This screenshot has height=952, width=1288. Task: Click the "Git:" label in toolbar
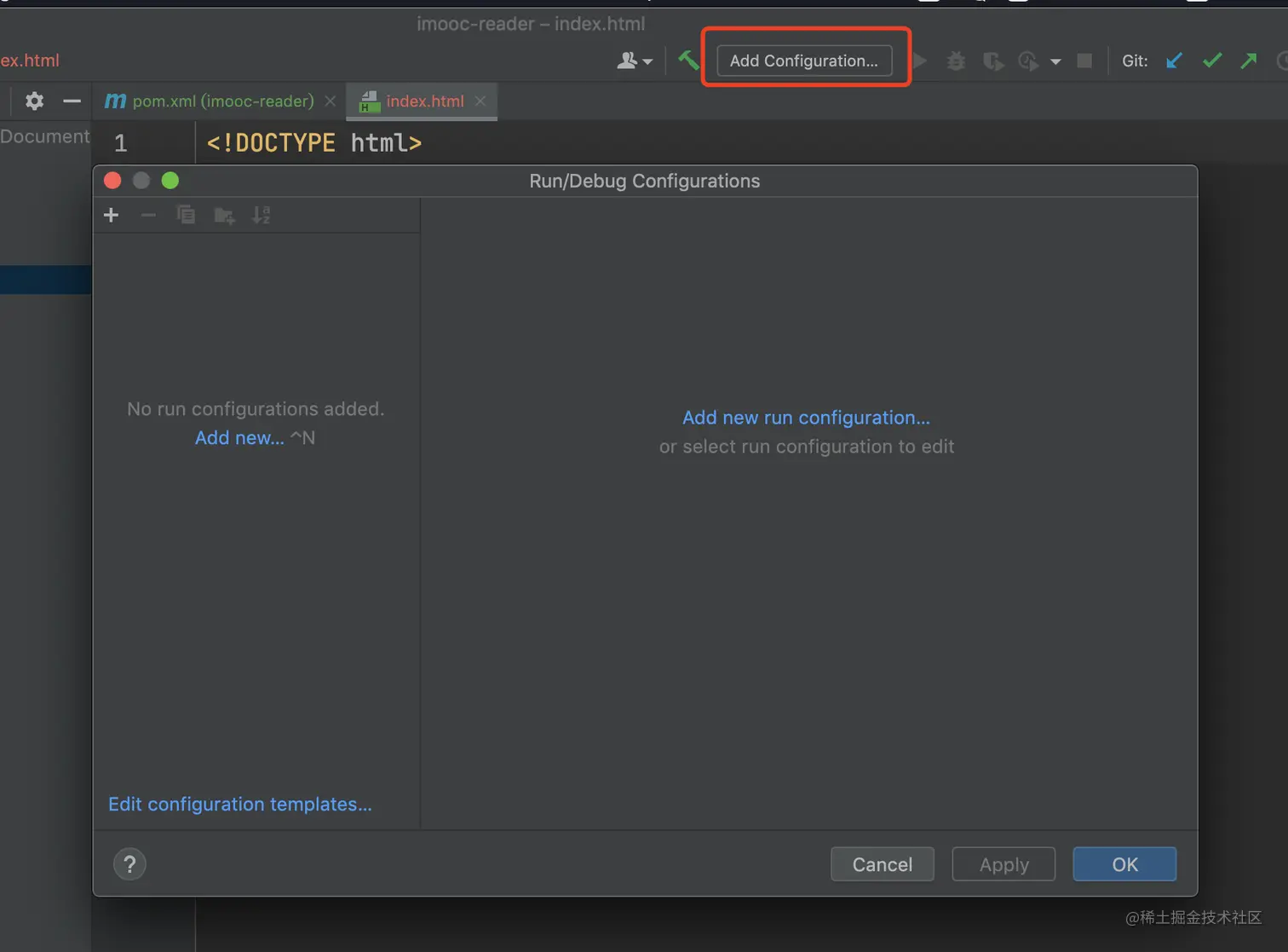pos(1135,61)
